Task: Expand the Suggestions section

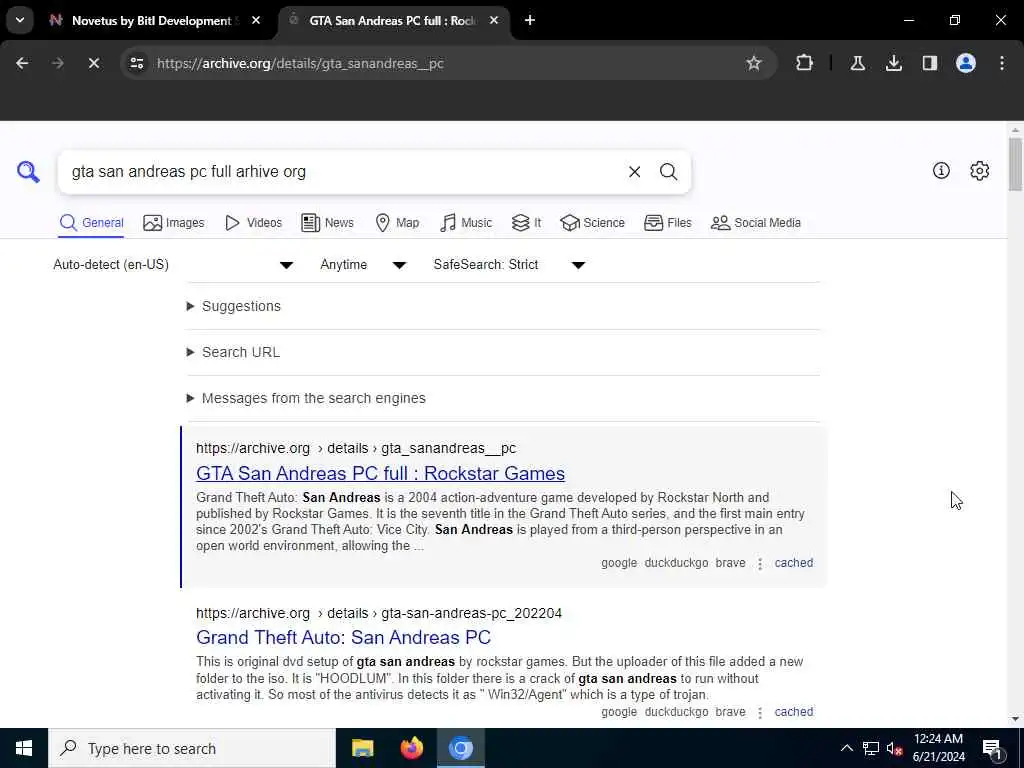Action: [234, 306]
